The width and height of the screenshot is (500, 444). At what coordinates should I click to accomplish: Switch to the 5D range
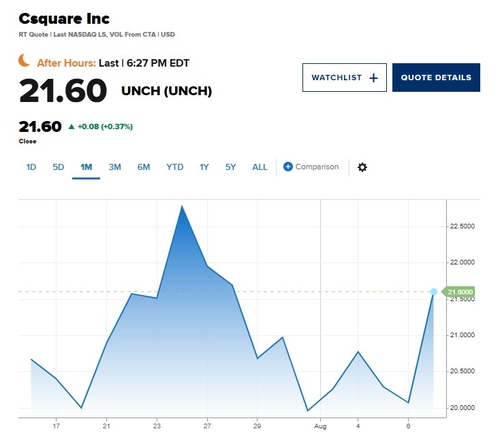click(x=58, y=167)
